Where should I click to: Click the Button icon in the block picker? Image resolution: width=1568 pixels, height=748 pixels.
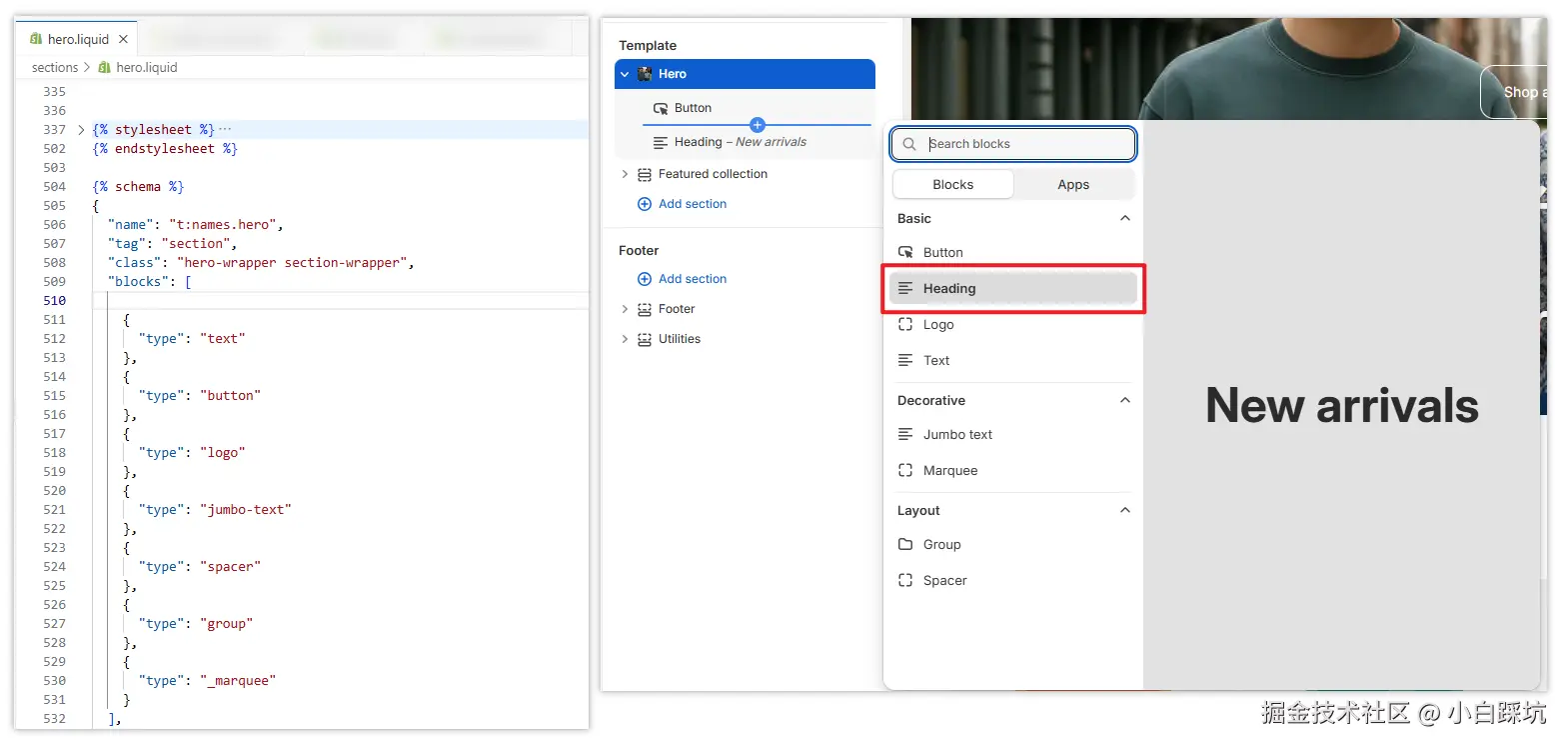pyautogui.click(x=905, y=252)
